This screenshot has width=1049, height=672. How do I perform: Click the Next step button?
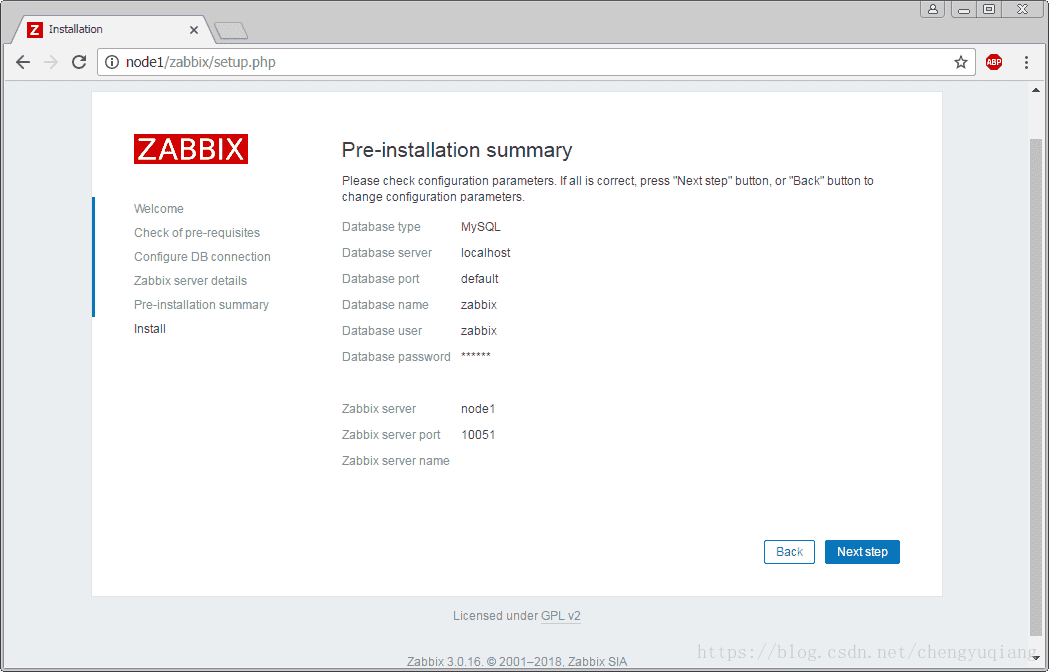(862, 552)
